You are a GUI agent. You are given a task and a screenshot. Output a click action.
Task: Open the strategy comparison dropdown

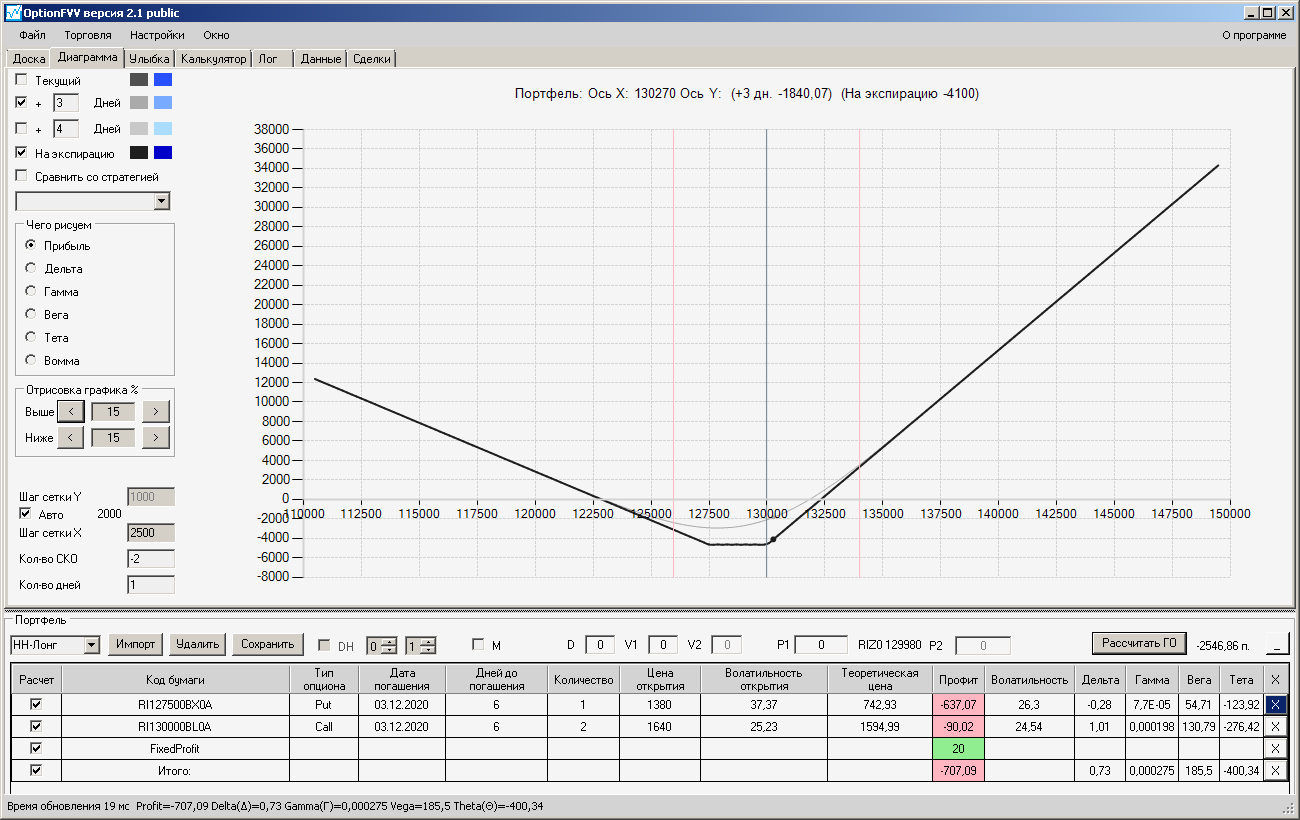coord(163,202)
